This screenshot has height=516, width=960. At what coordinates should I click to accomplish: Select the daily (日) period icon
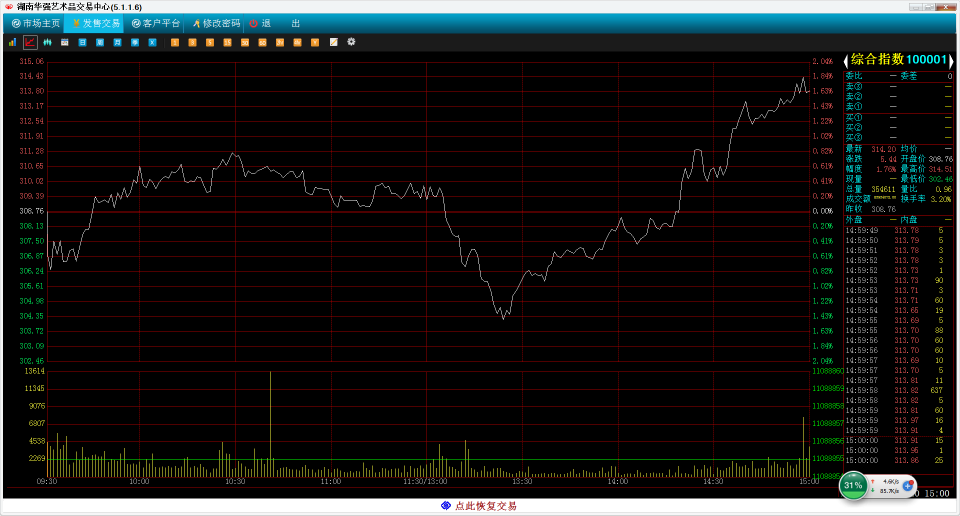[82, 42]
